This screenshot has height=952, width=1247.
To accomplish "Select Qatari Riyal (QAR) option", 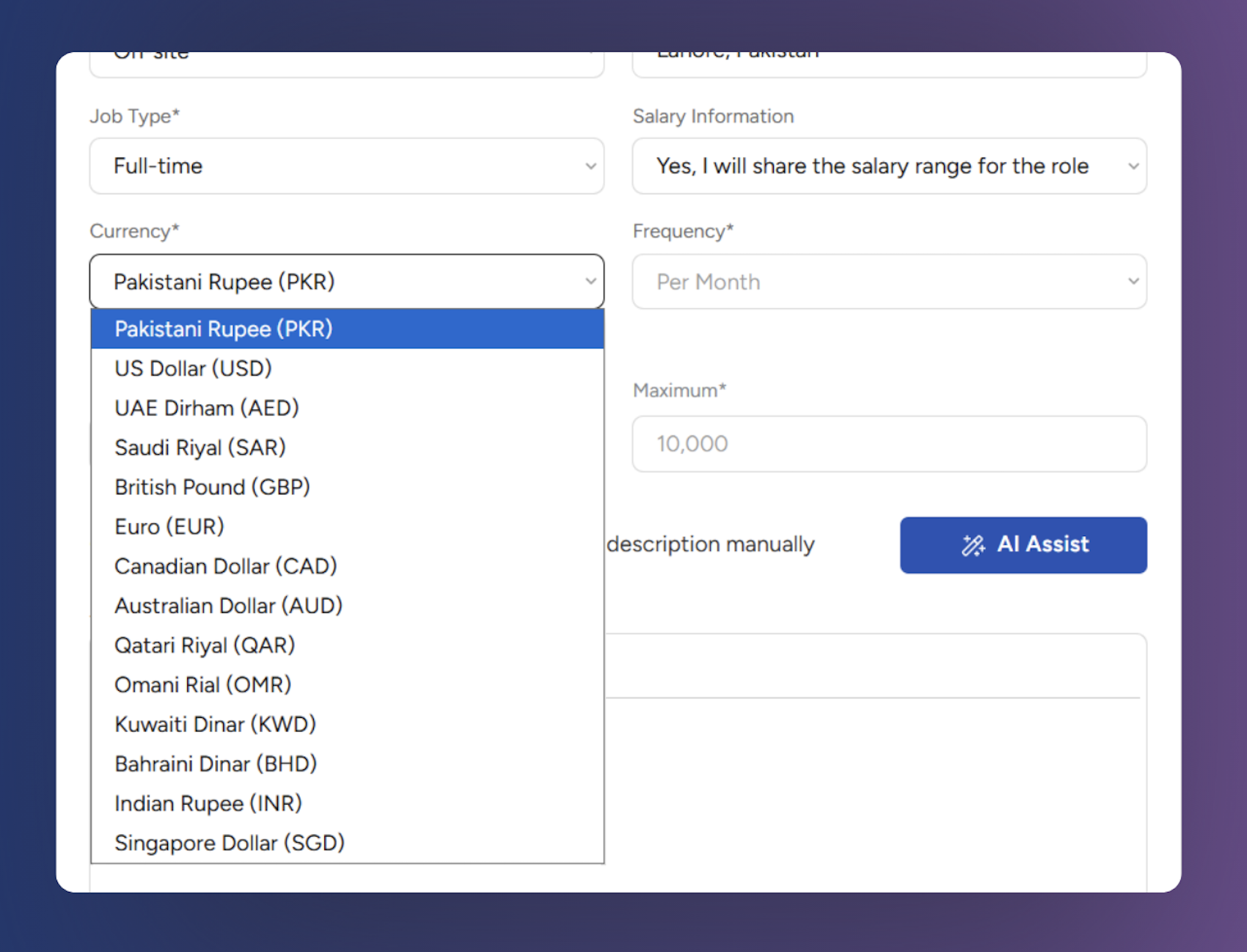I will [x=348, y=645].
